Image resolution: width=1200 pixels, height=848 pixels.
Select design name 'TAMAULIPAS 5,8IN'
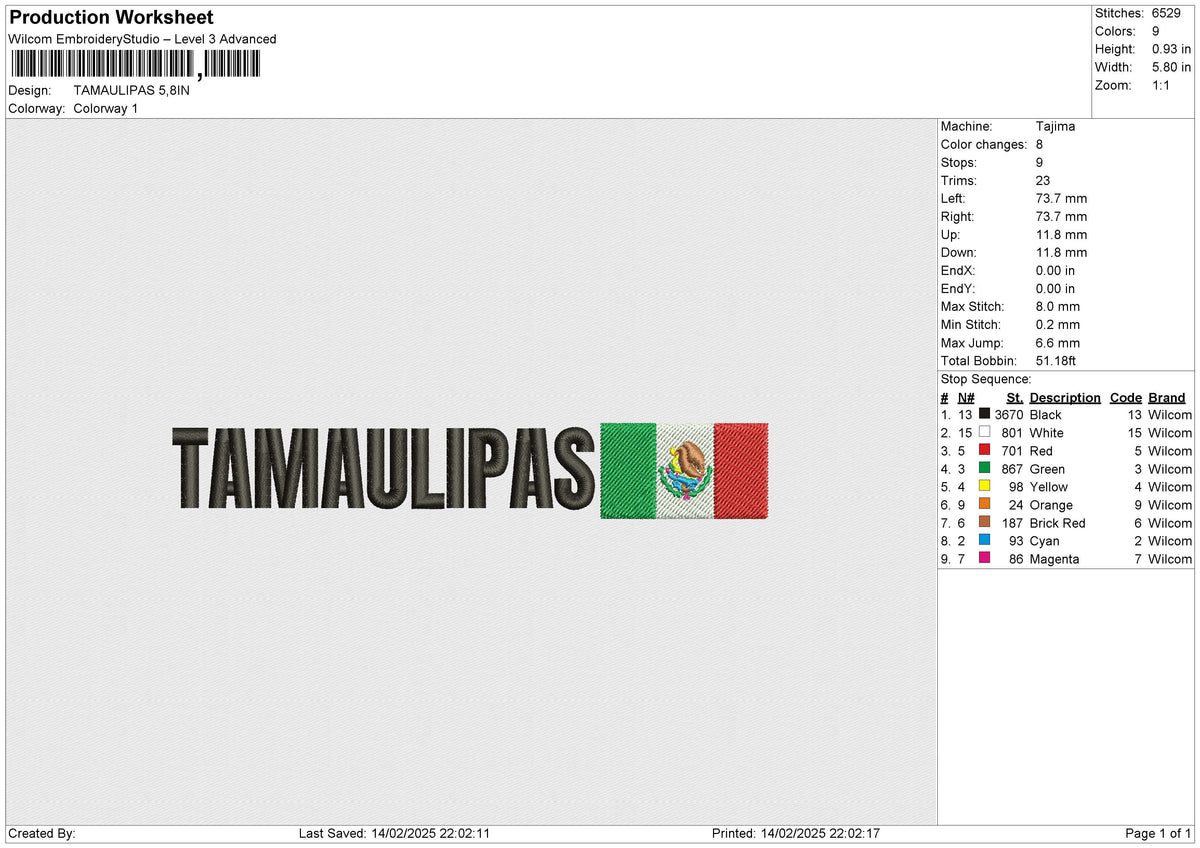point(131,90)
